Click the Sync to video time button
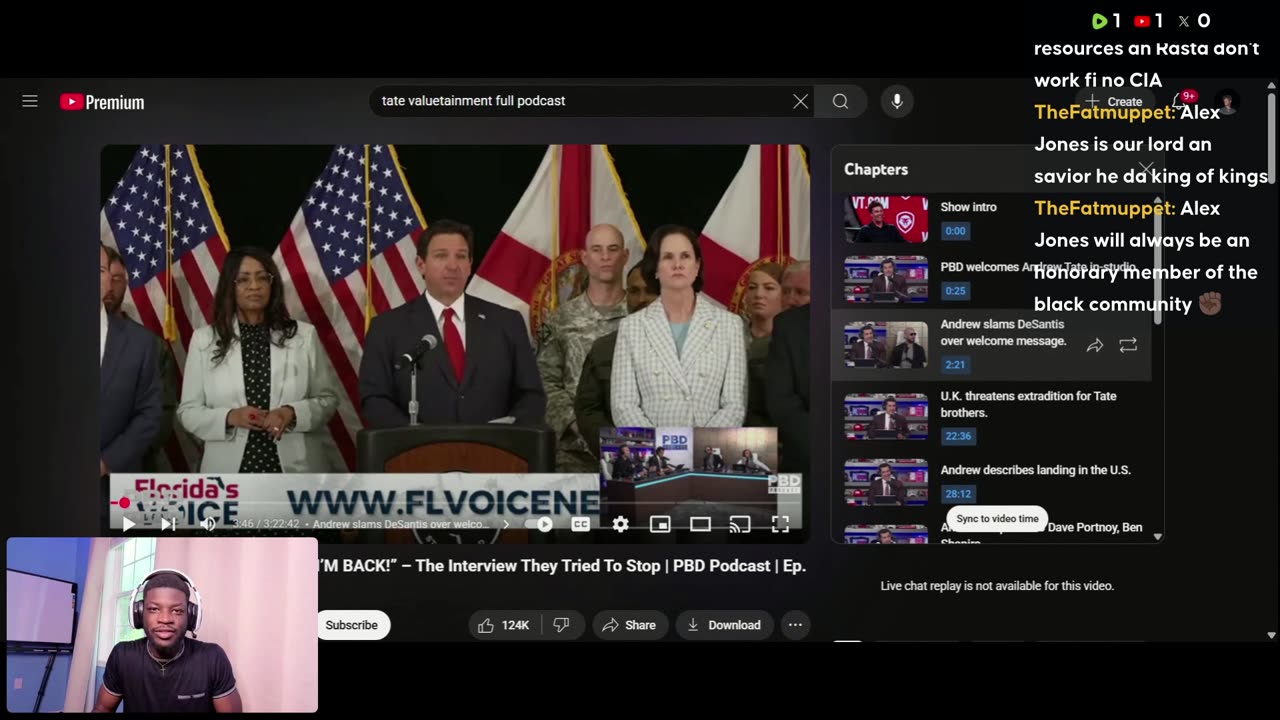 tap(997, 519)
